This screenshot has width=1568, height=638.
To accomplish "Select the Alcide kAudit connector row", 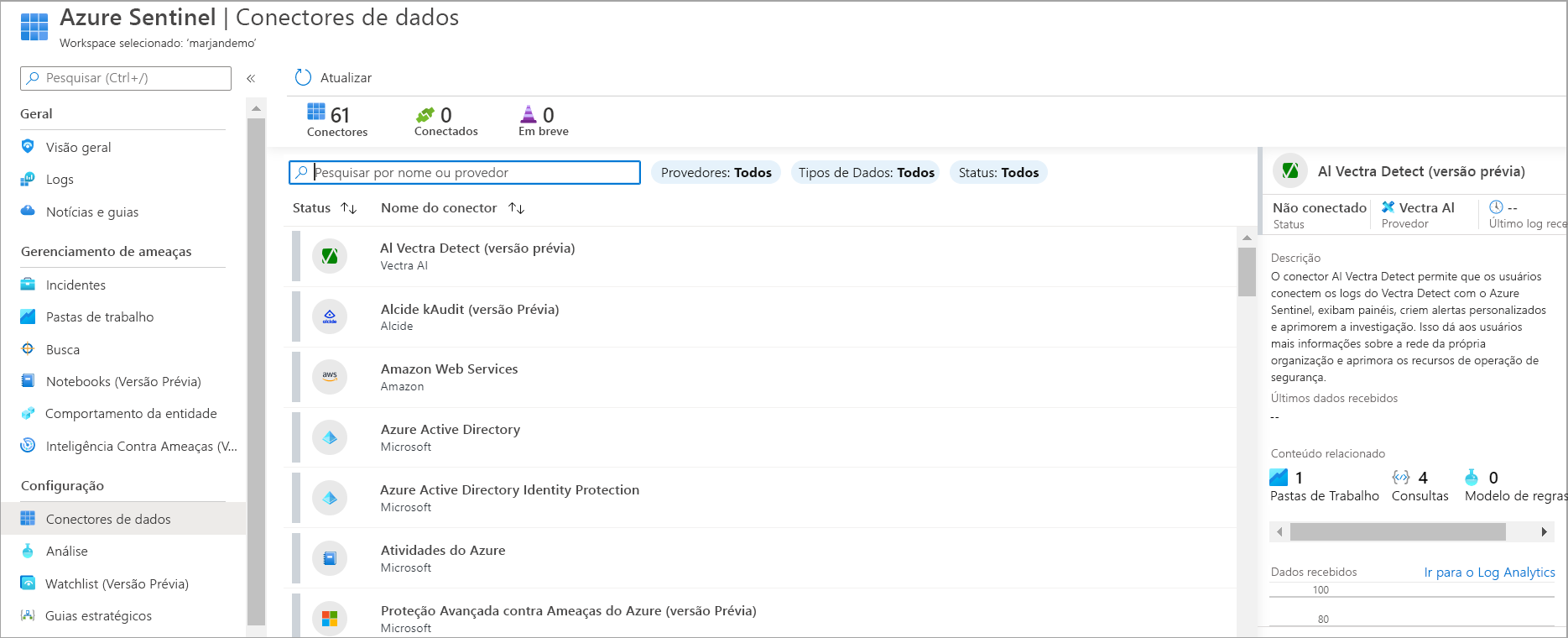I will tap(764, 316).
